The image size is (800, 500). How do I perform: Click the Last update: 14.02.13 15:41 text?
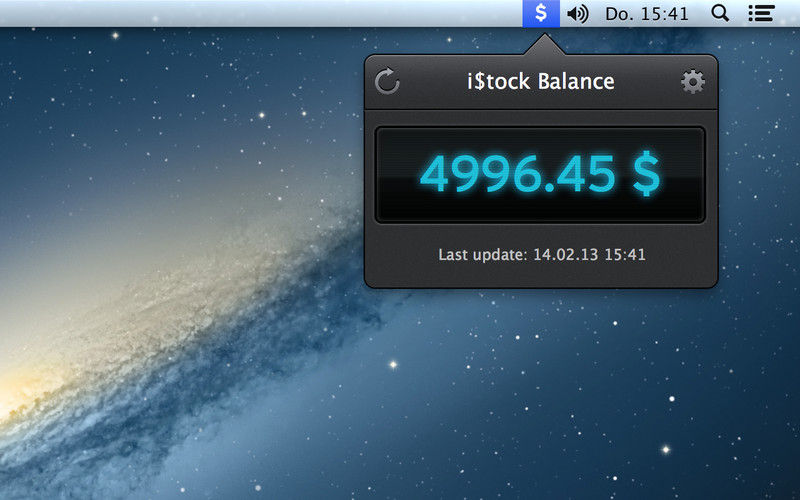pyautogui.click(x=542, y=254)
